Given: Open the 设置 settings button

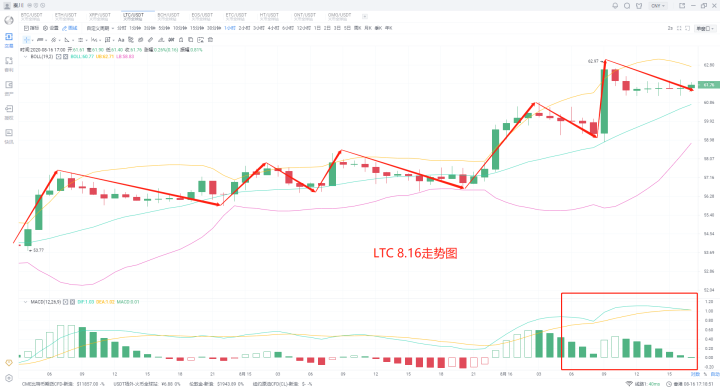Looking at the screenshot, I should [x=51, y=28].
